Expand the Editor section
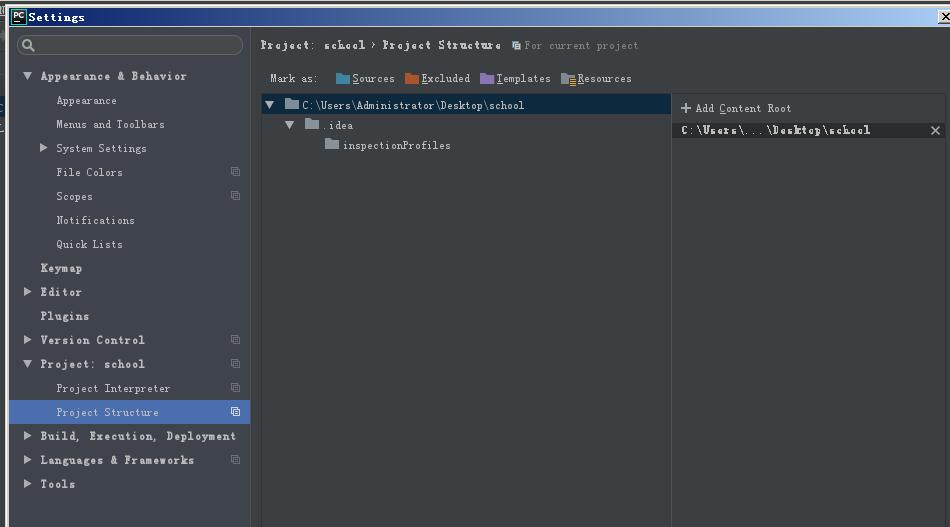Viewport: 950px width, 527px height. point(27,292)
